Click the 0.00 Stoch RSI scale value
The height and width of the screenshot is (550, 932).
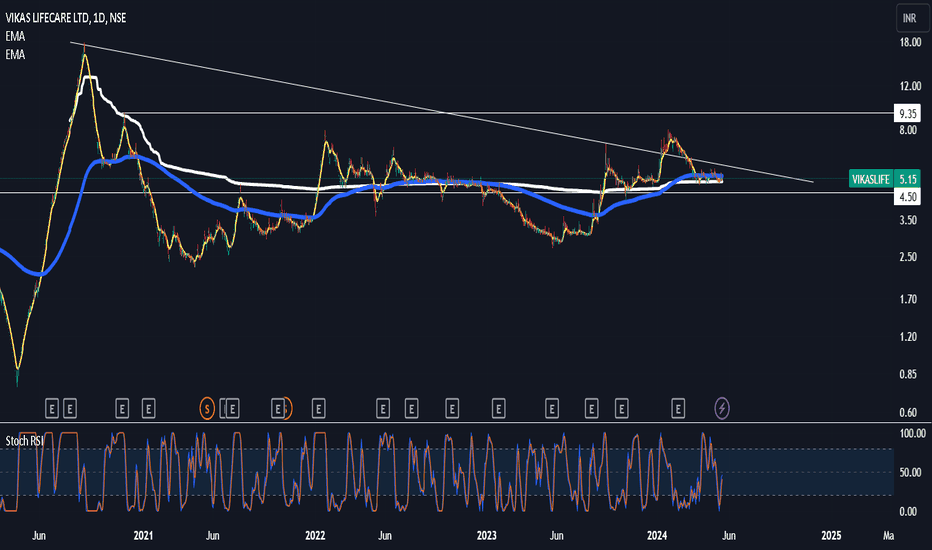908,511
